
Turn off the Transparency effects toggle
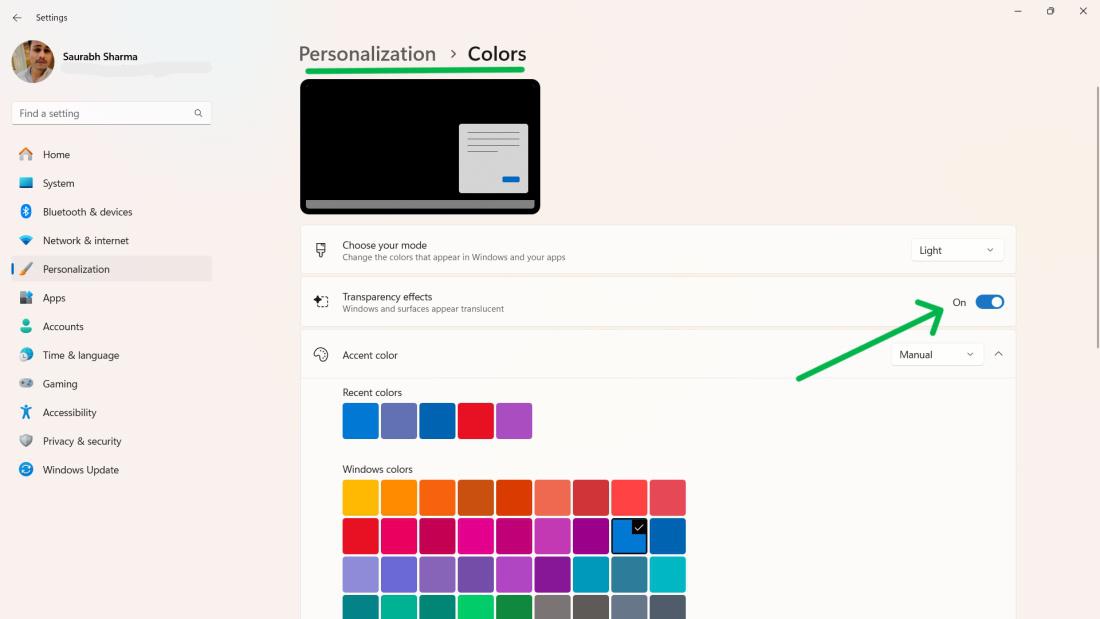pos(990,302)
